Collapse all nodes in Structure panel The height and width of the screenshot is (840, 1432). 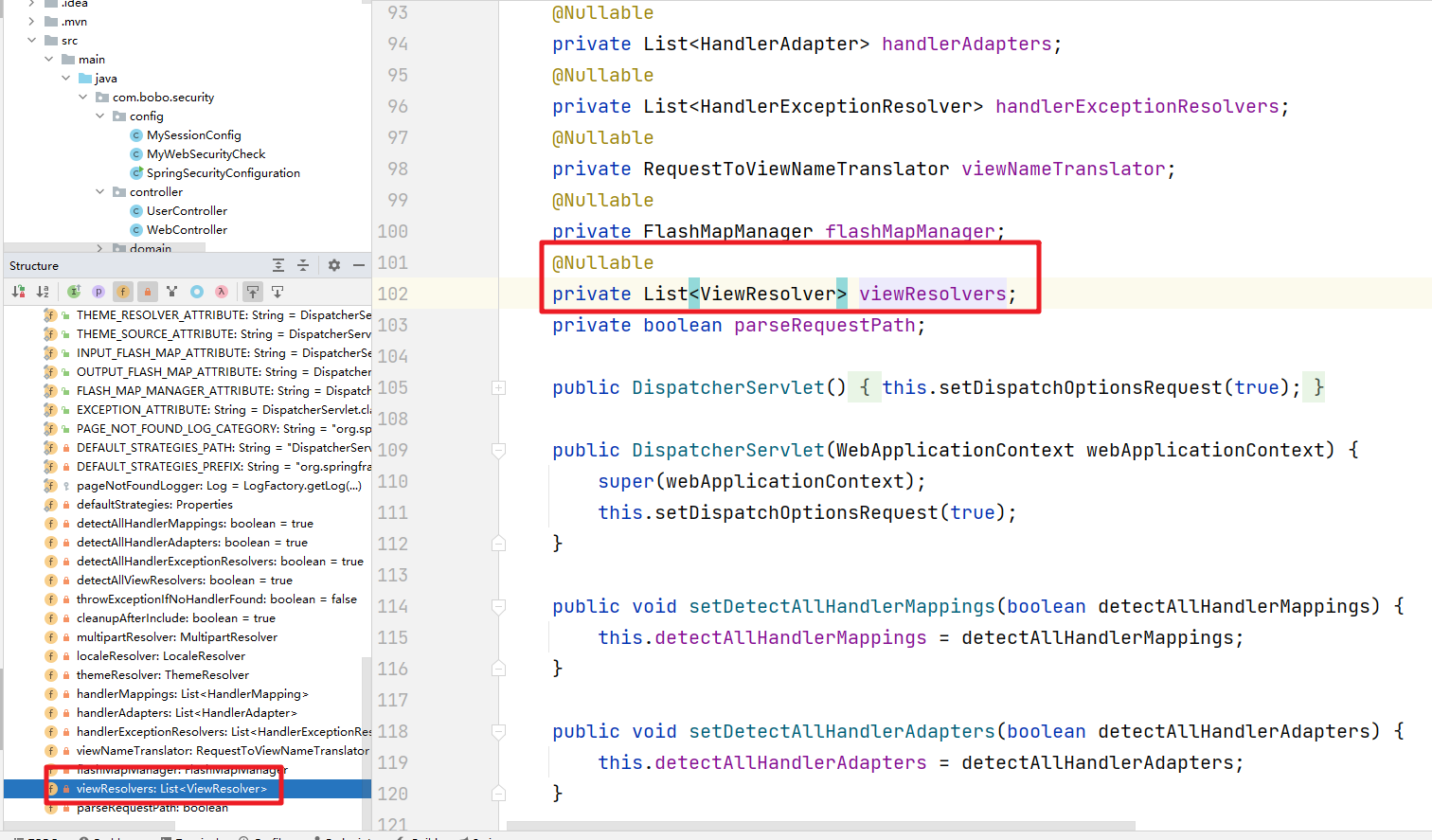[x=303, y=265]
